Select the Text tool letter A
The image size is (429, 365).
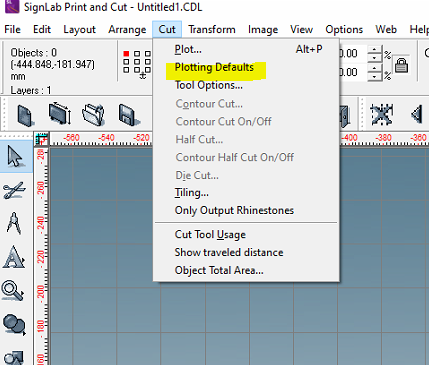coord(14,257)
